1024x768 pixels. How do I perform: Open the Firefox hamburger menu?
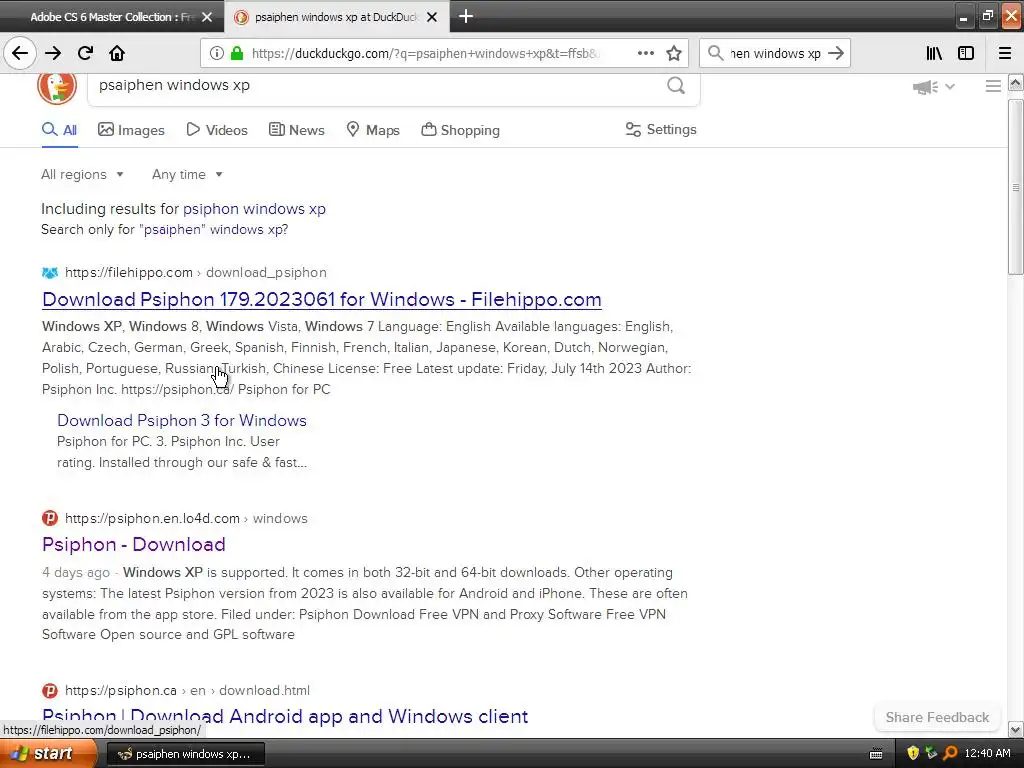1005,53
